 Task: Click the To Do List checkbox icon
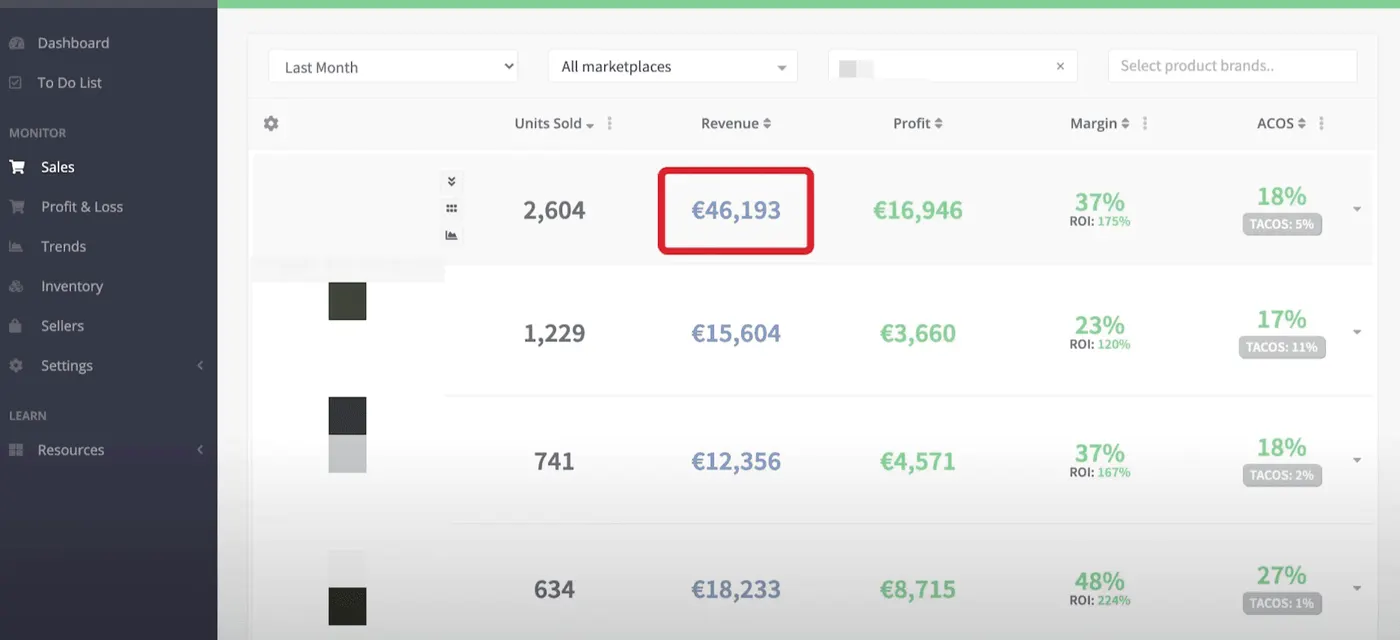click(15, 83)
